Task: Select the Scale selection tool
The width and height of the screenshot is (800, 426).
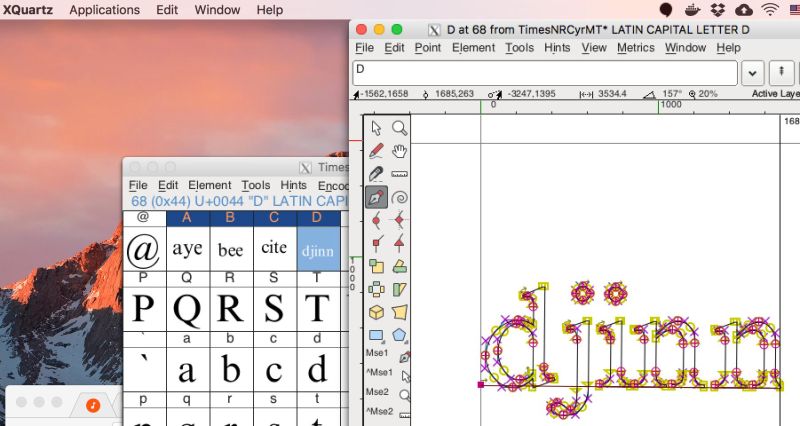Action: (376, 266)
